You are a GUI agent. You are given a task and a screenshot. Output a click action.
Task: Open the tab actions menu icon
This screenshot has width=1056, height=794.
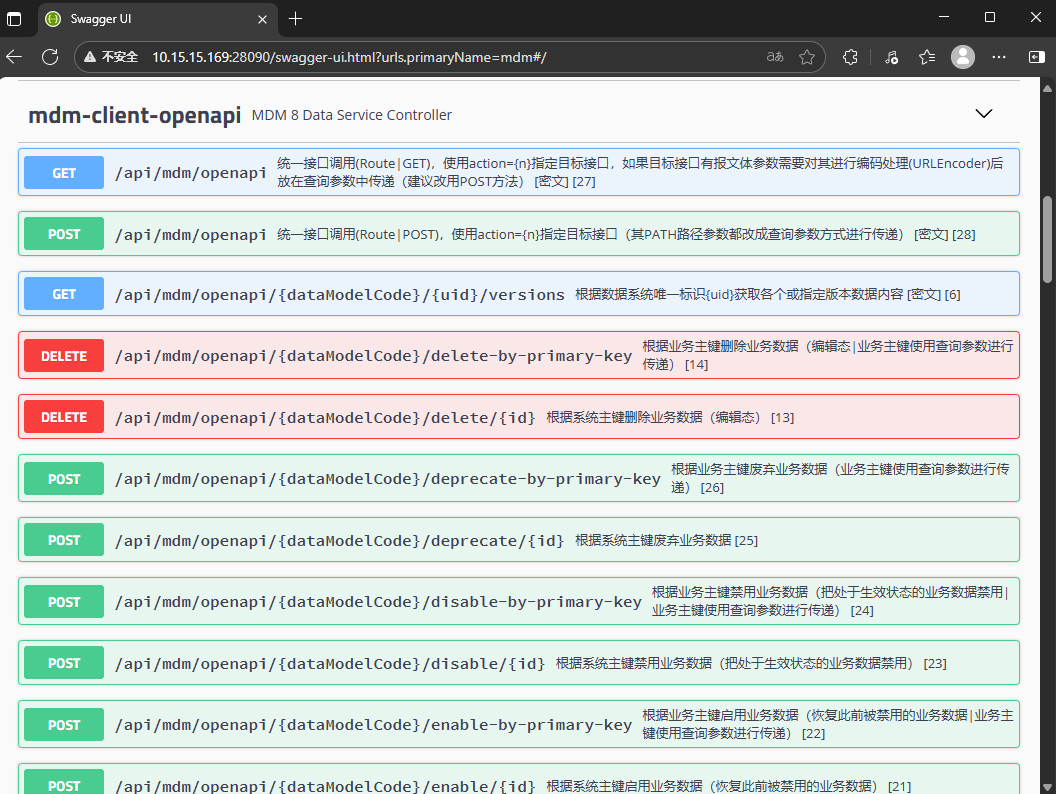pyautogui.click(x=14, y=18)
